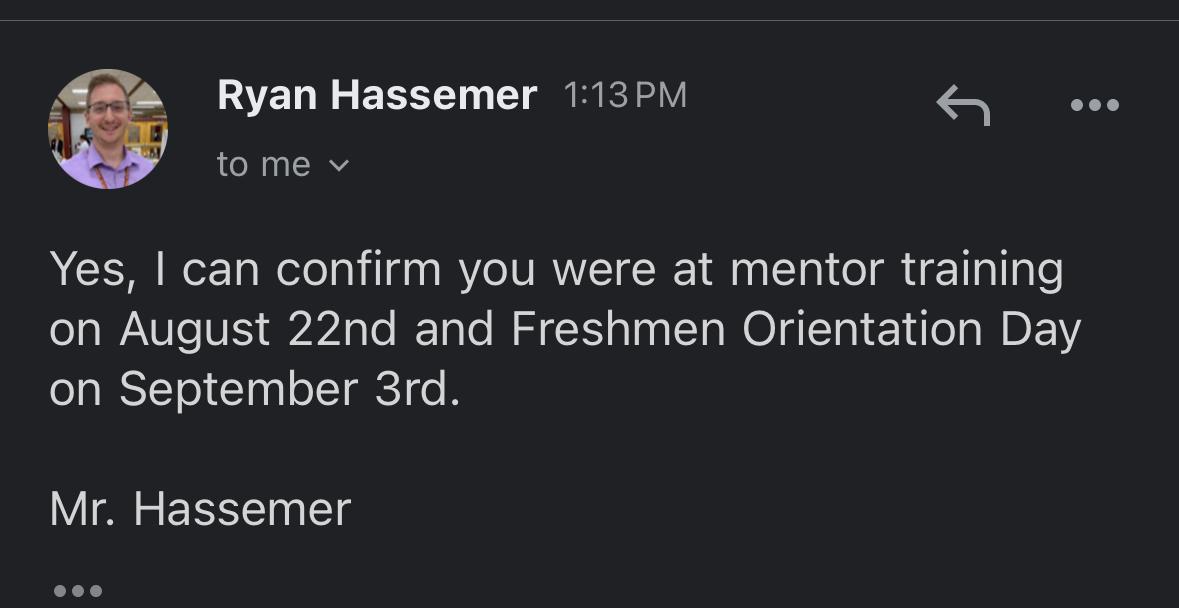1179x608 pixels.
Task: Click the word "Ryan" in sender name
Action: tap(267, 96)
